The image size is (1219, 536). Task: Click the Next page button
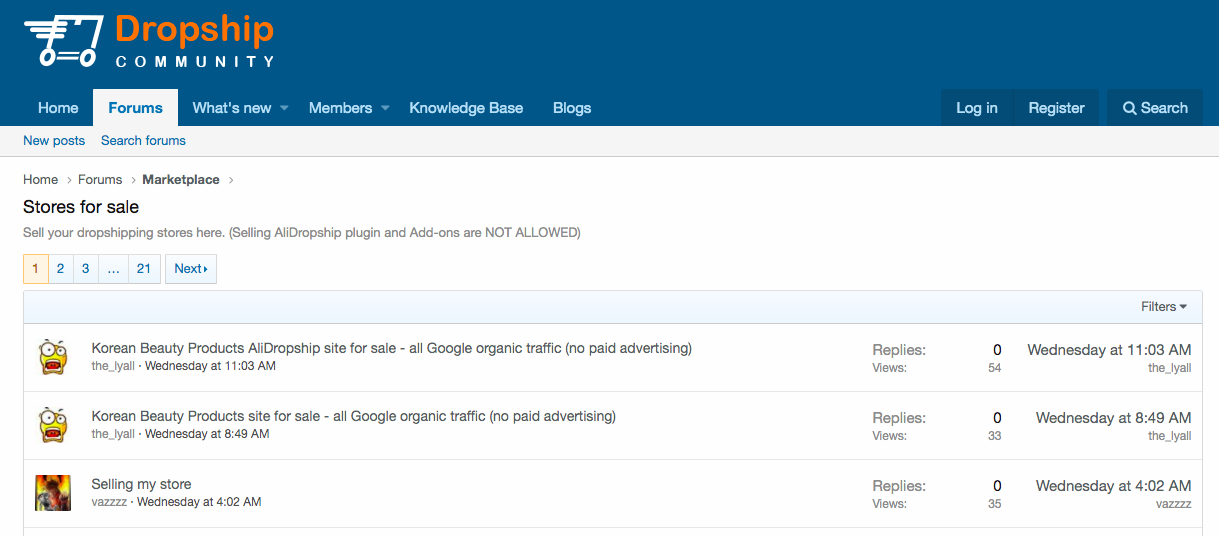[x=190, y=269]
